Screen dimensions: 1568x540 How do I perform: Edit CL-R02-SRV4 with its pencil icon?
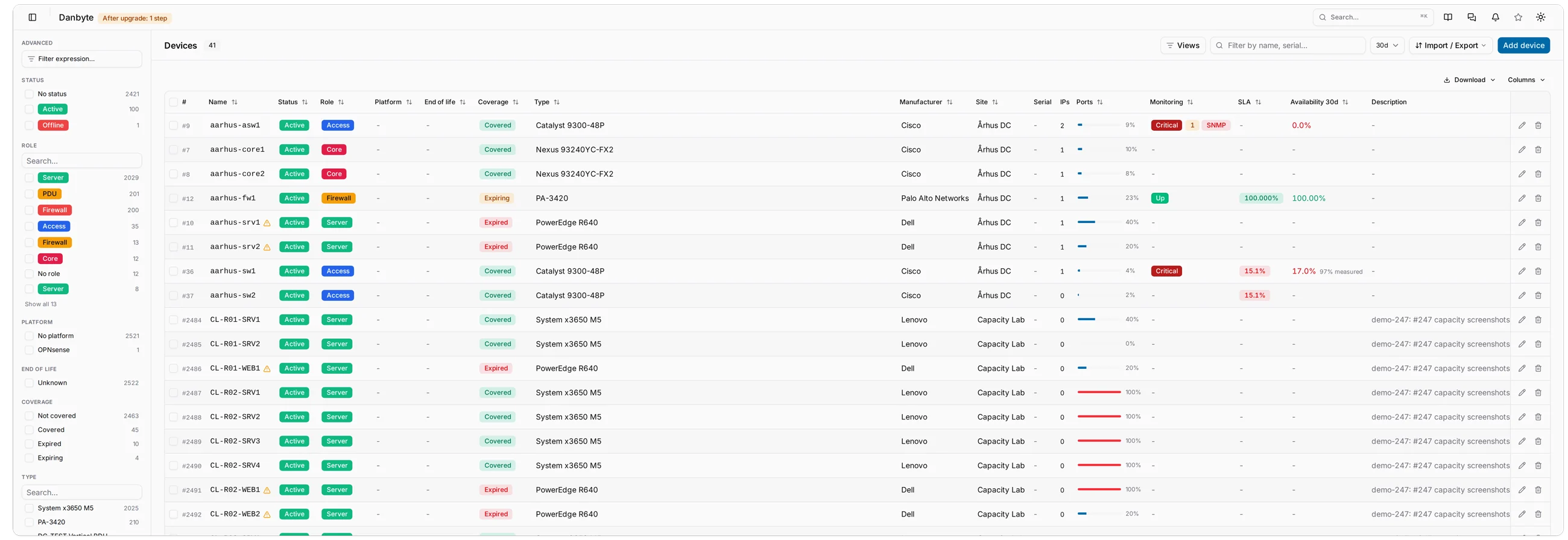1522,466
